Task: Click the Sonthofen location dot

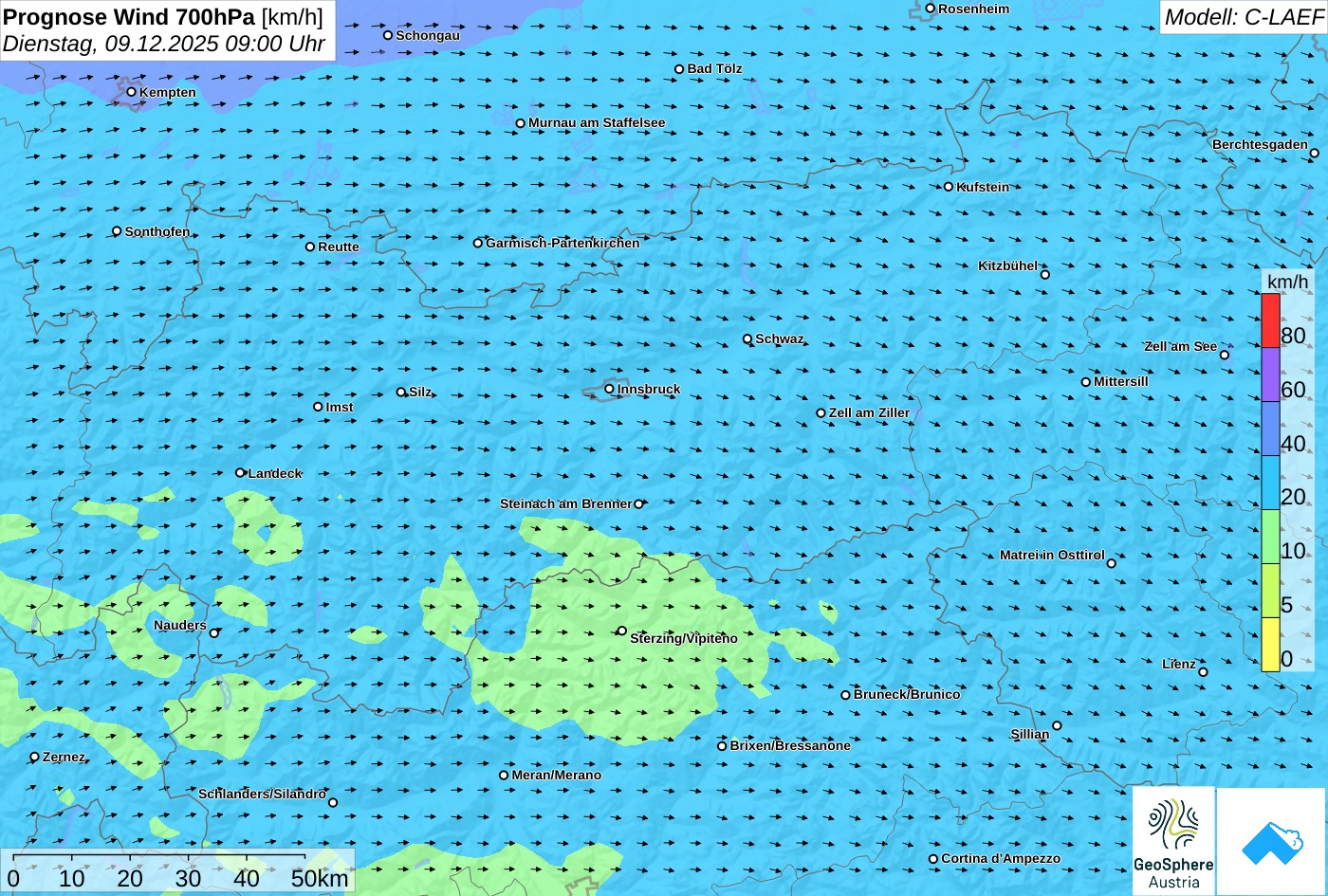Action: point(118,231)
